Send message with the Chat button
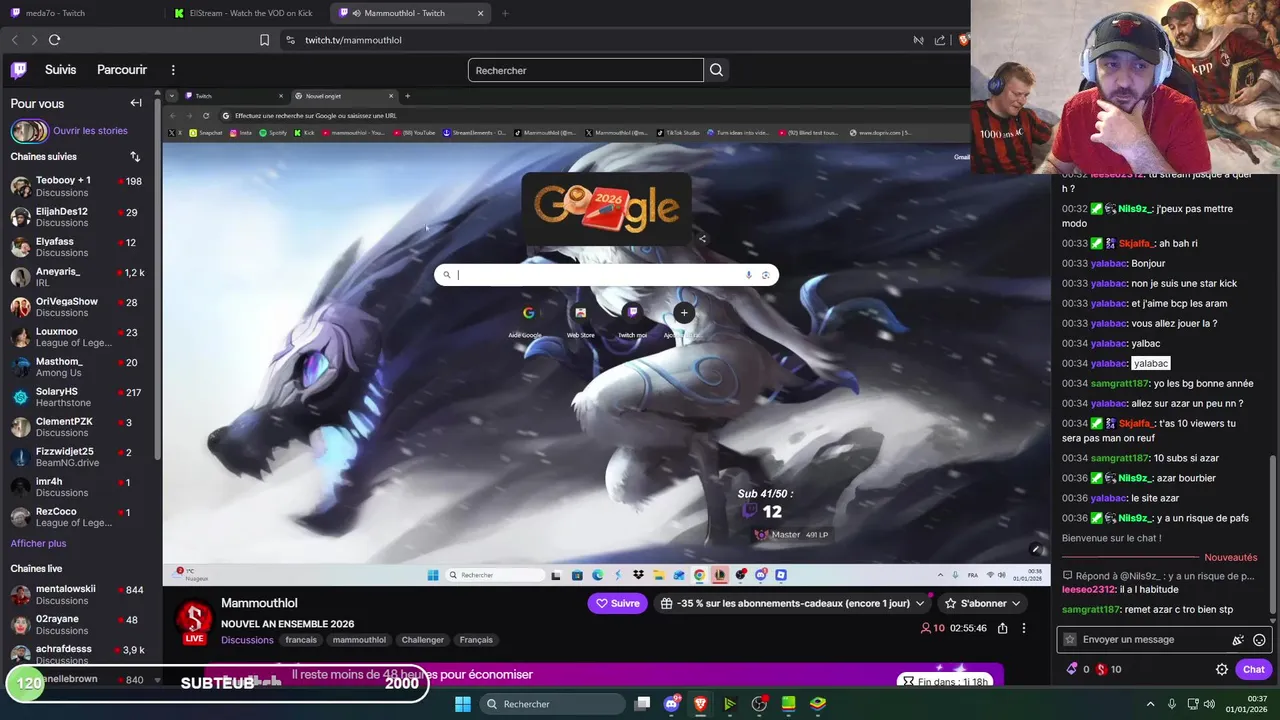 [x=1254, y=670]
